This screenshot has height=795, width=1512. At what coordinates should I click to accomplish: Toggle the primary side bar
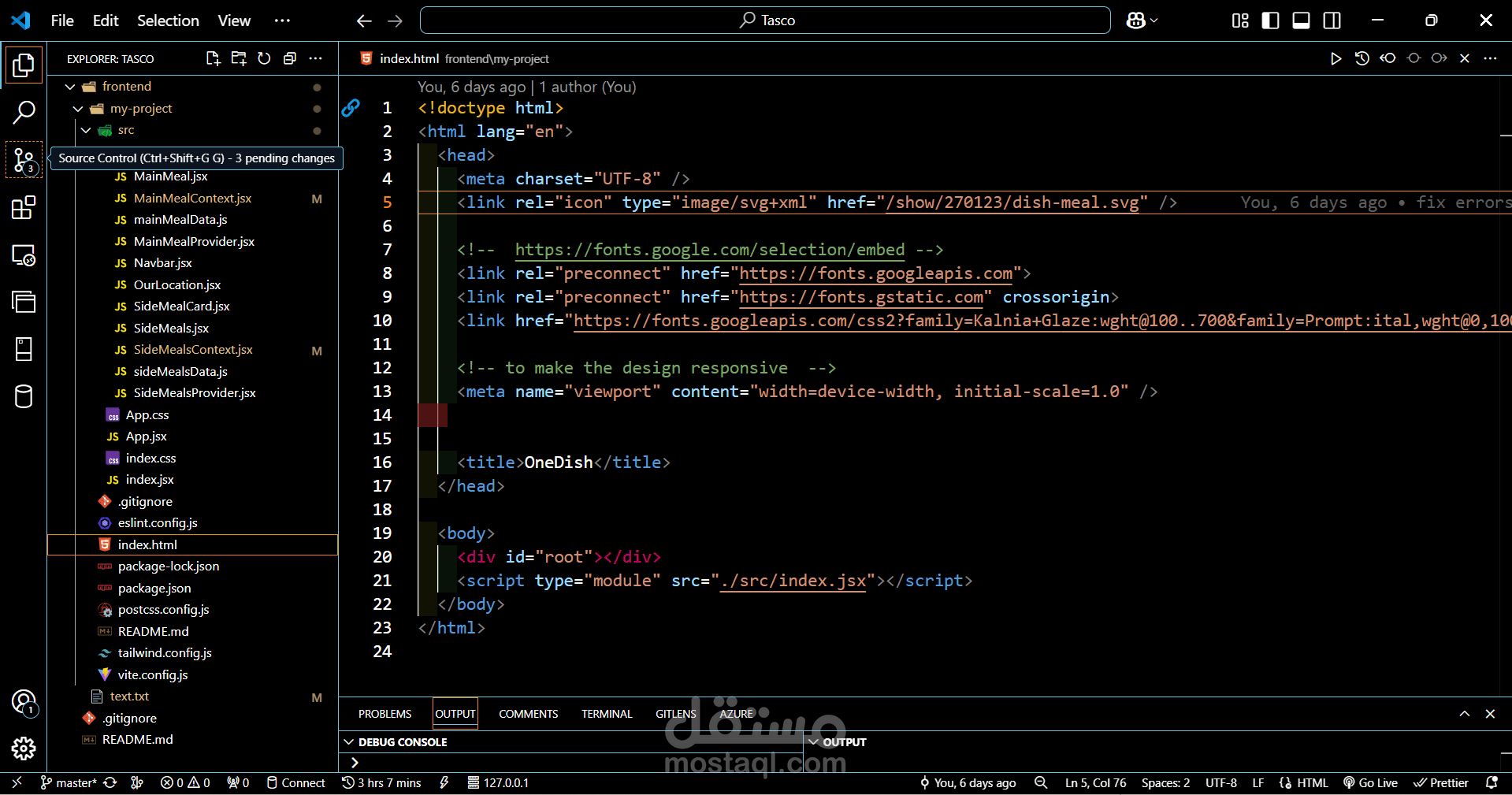coord(1270,20)
